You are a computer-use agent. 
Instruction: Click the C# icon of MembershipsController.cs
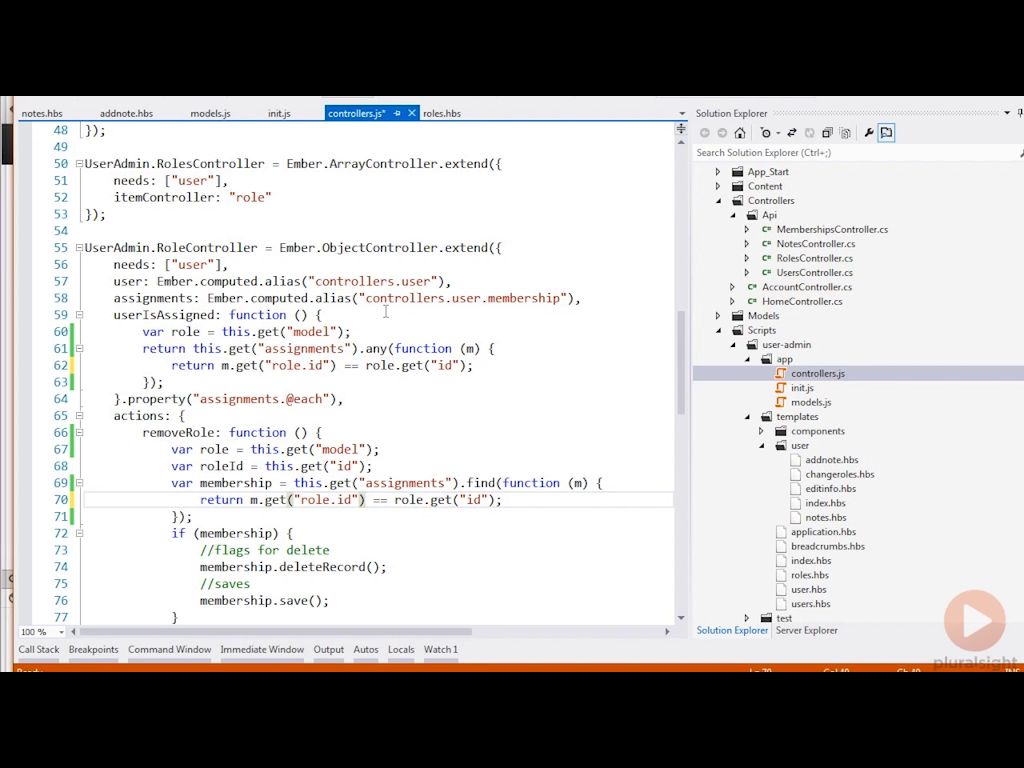tap(767, 229)
